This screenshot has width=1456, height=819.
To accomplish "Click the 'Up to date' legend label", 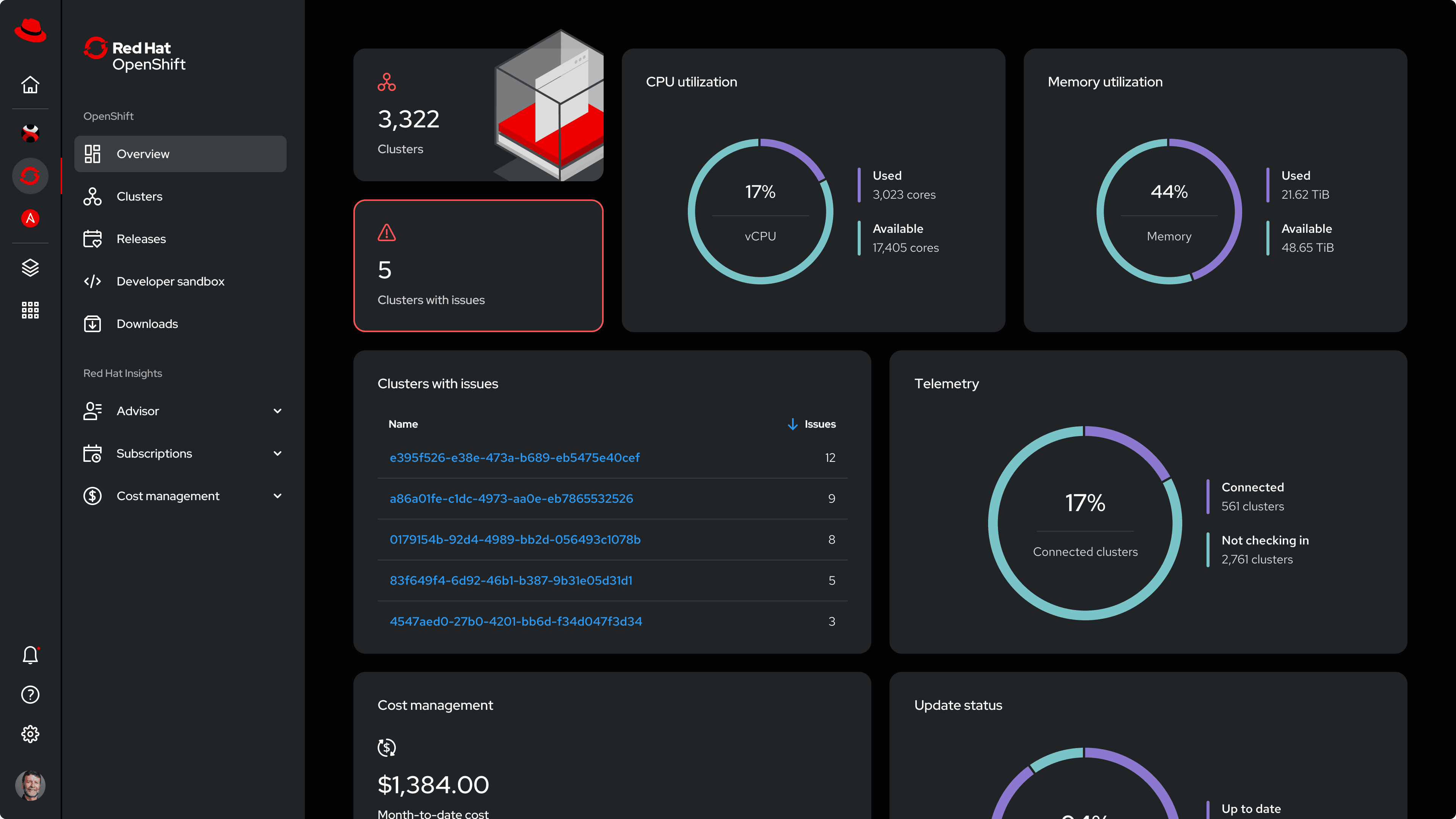I will 1251,809.
